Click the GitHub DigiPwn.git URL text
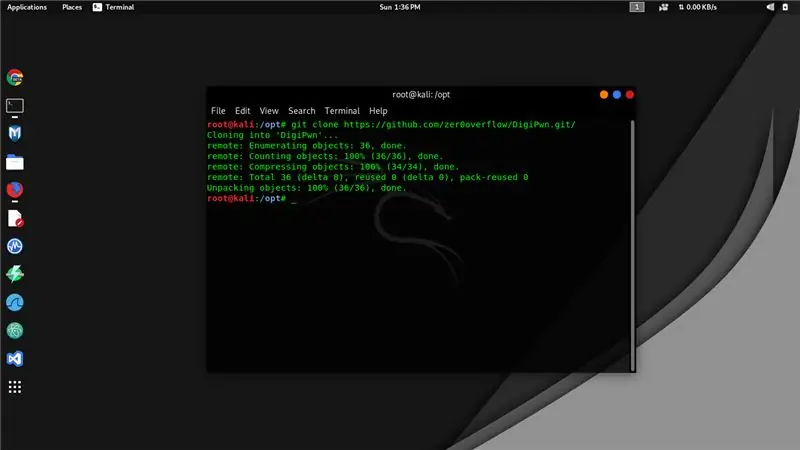 coord(459,124)
